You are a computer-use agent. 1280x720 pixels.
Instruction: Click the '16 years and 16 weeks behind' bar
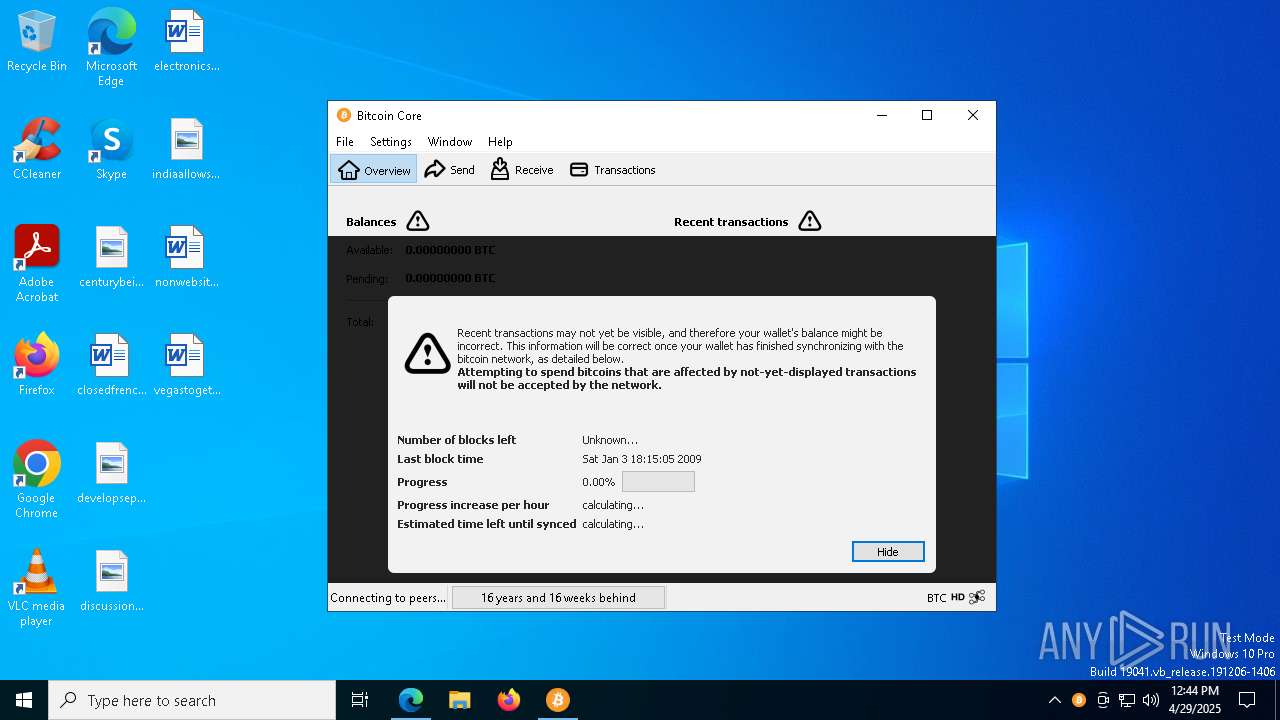[558, 598]
